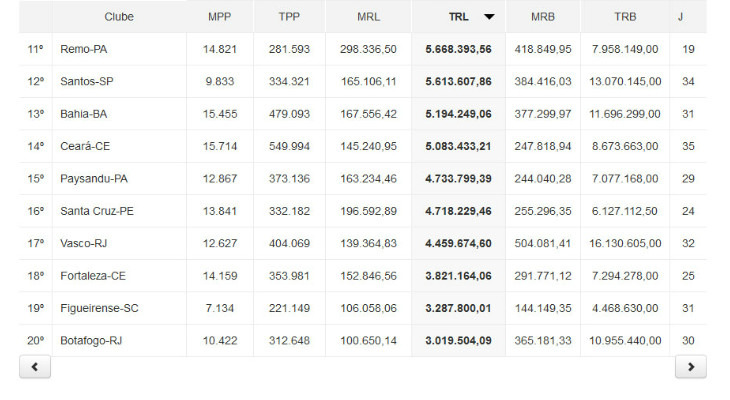
Task: Select the Vasco-RJ row
Action: tap(85, 243)
